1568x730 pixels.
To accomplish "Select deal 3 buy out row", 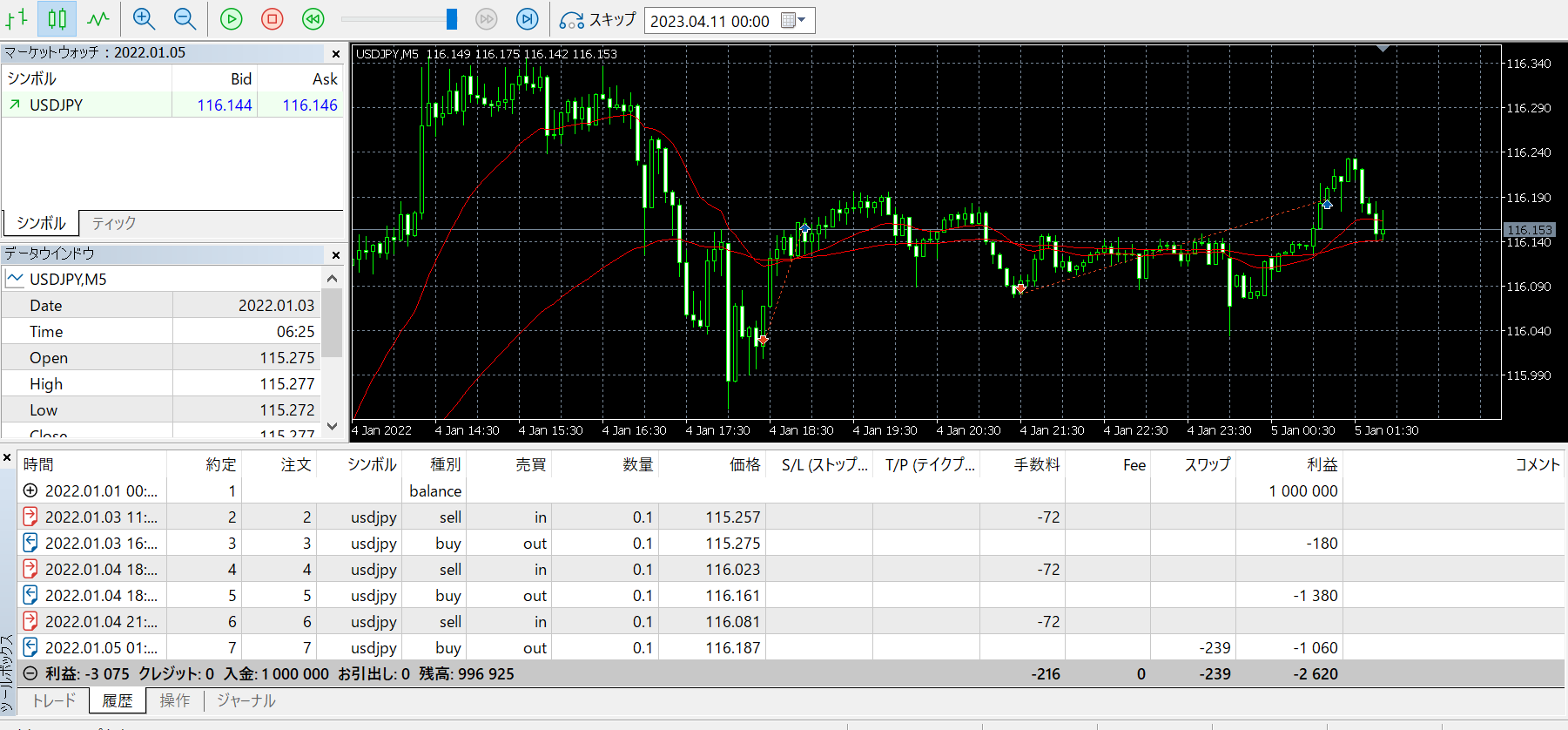I will pyautogui.click(x=791, y=544).
